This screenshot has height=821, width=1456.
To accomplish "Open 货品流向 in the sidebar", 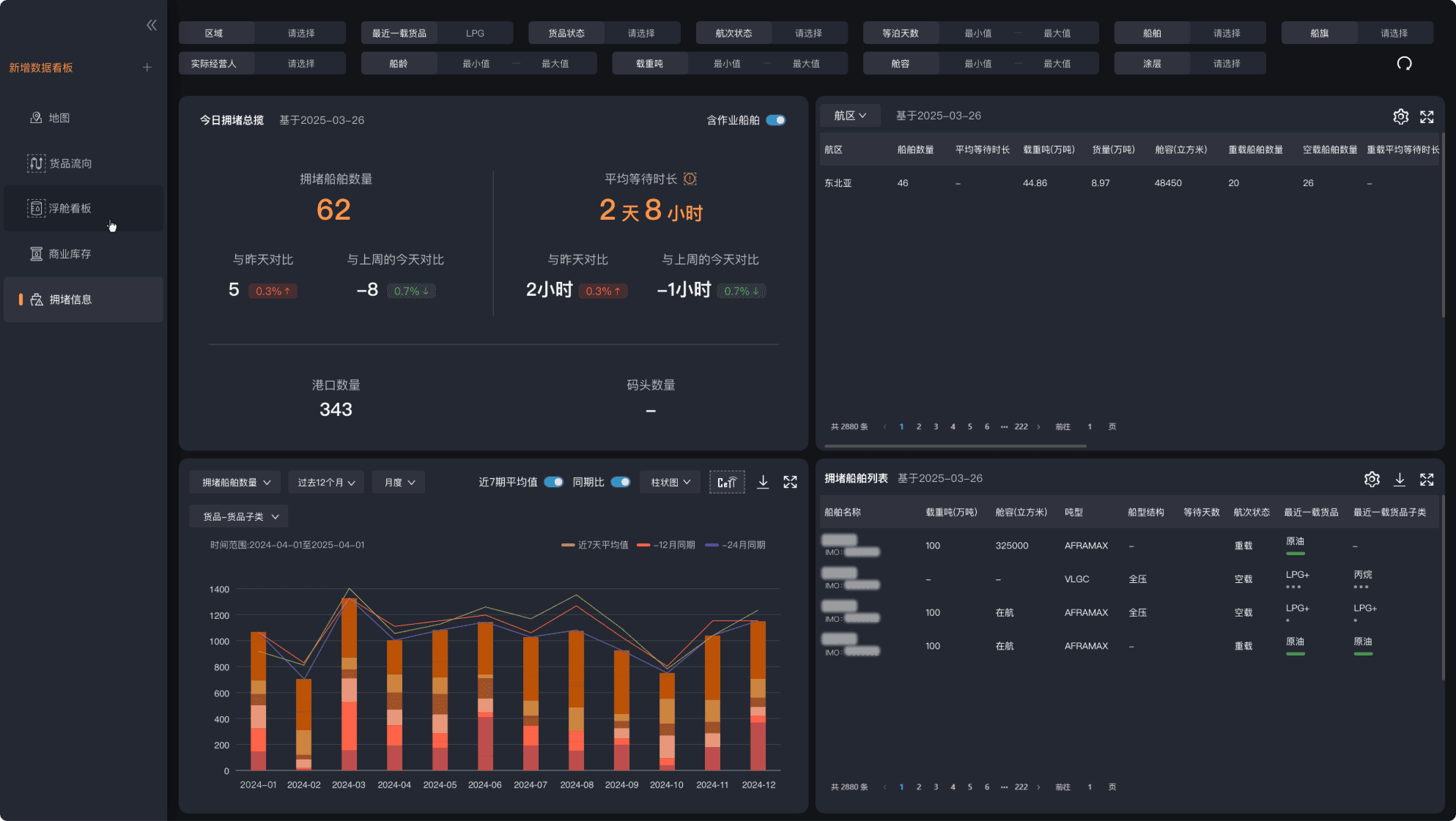I will pos(70,163).
